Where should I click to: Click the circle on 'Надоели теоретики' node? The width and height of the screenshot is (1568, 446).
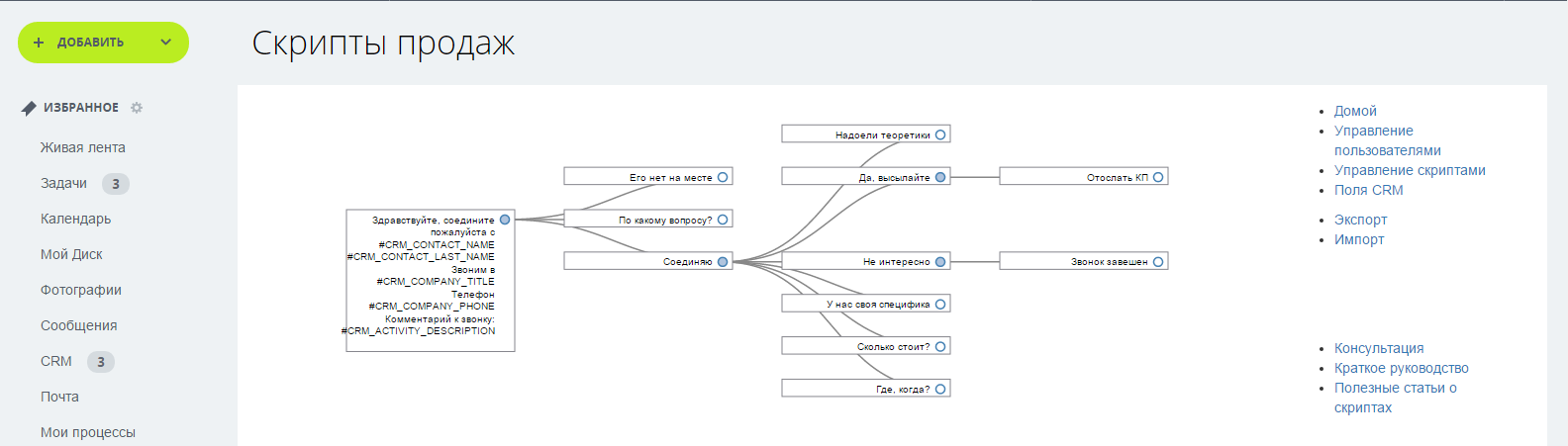(940, 134)
